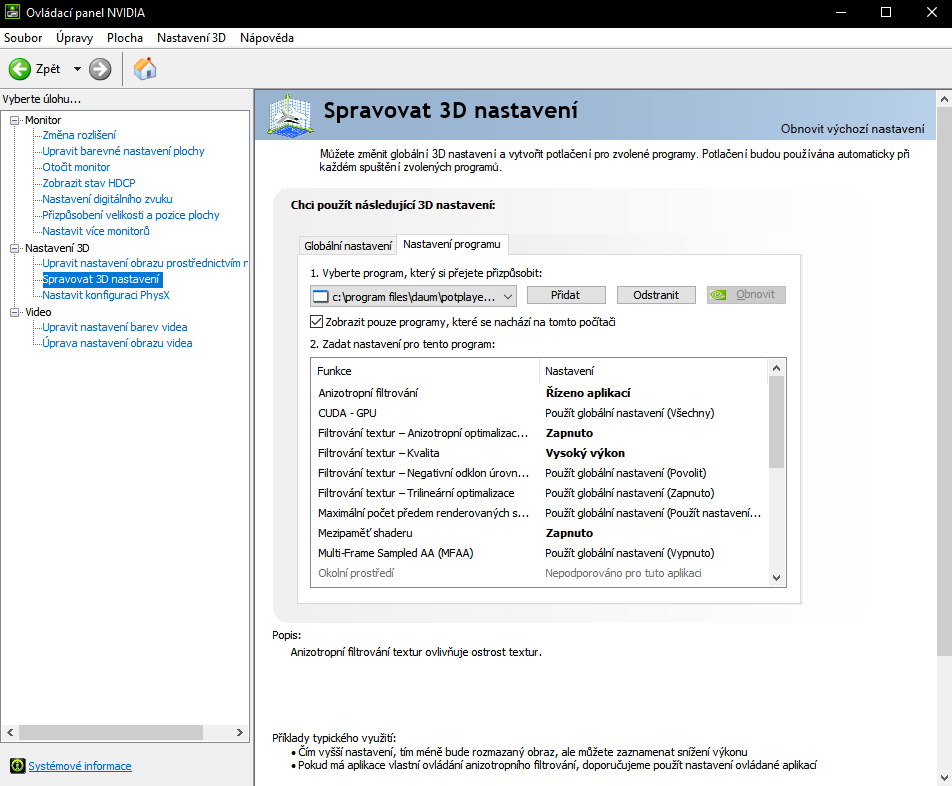Select the Filtrování textur – Kvalita row
This screenshot has width=952, height=786.
(539, 453)
